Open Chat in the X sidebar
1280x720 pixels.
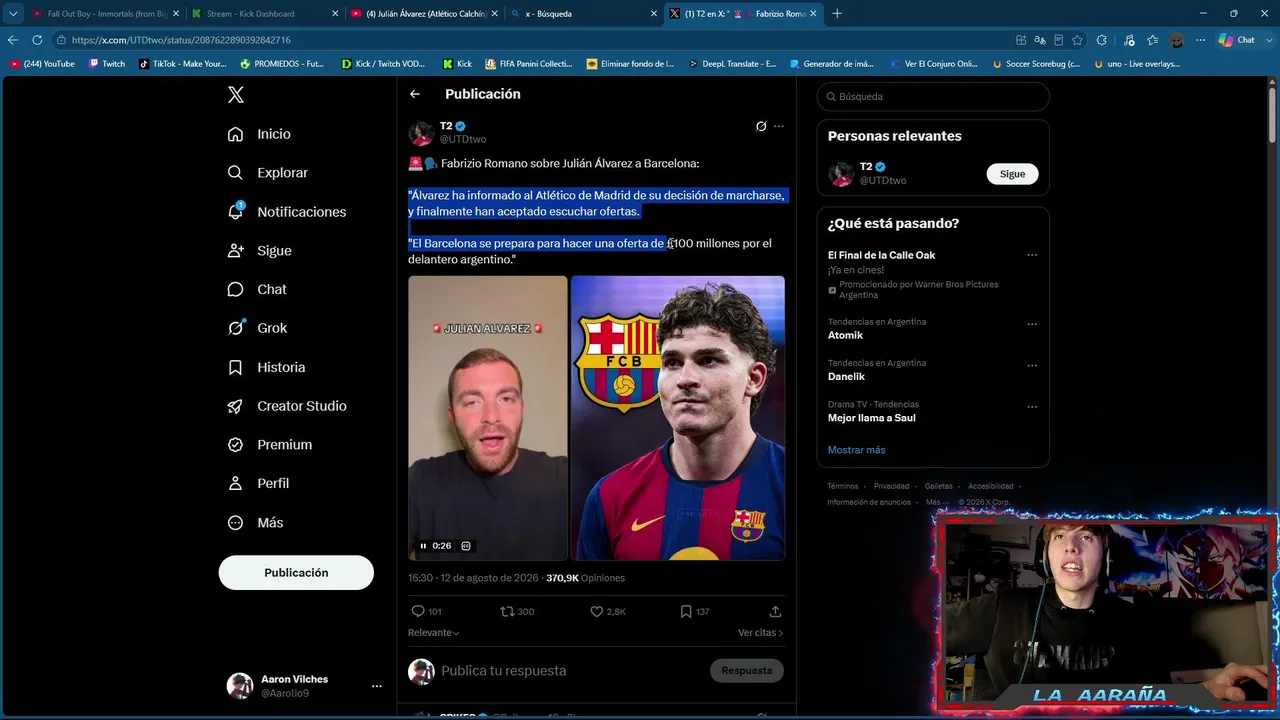pyautogui.click(x=257, y=289)
